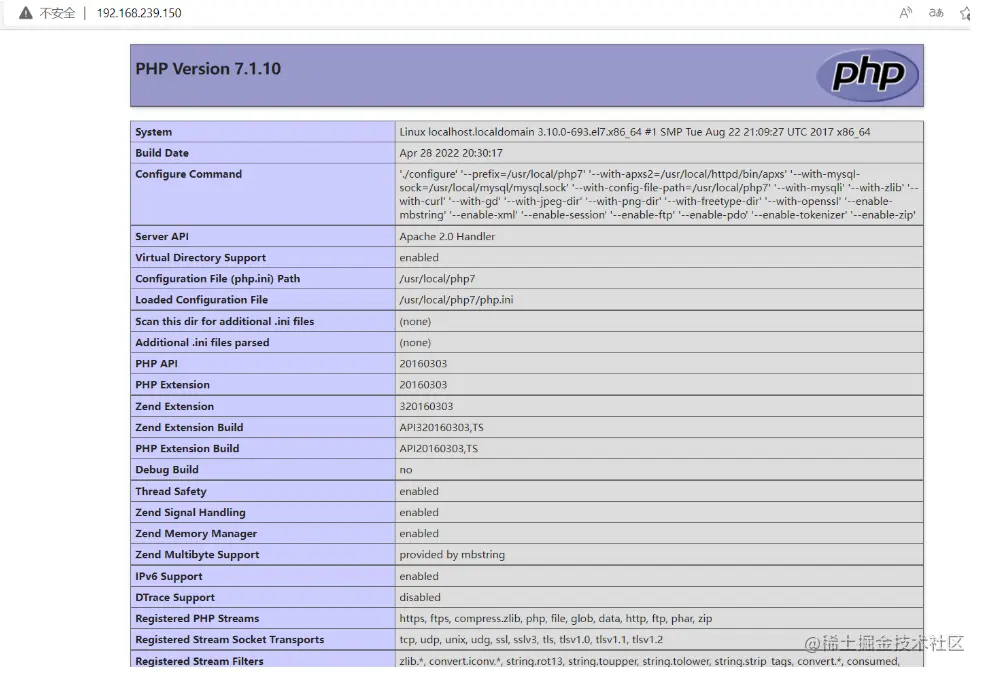Click the not-secure warning triangle icon
This screenshot has width=984, height=673.
[26, 13]
